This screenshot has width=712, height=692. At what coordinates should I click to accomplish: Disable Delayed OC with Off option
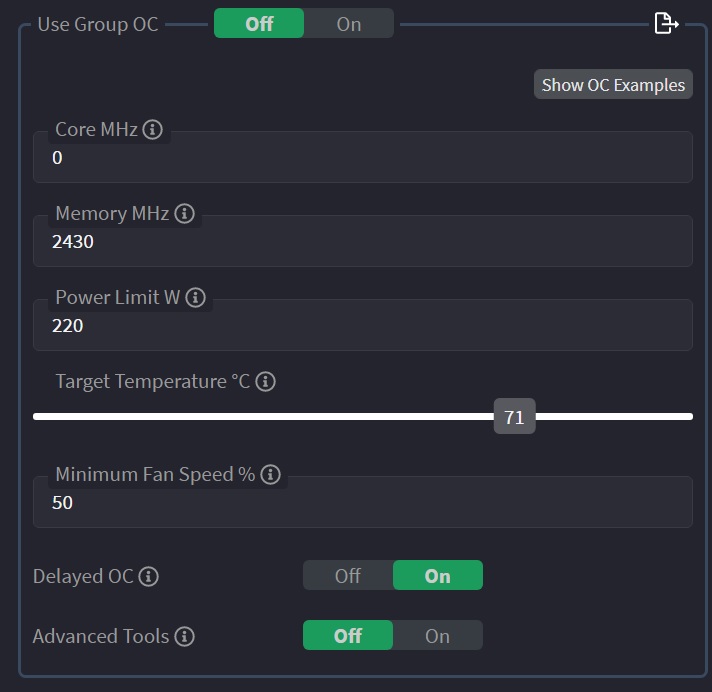point(348,575)
